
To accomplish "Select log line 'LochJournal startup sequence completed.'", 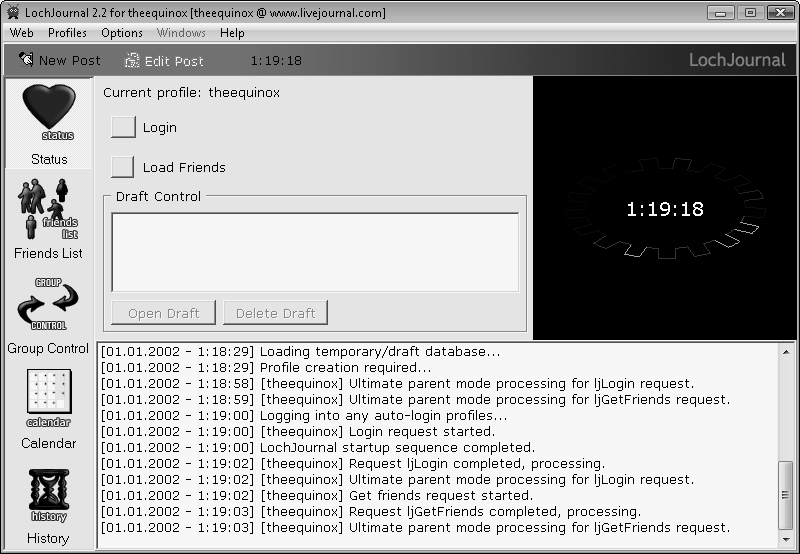I will tap(318, 447).
